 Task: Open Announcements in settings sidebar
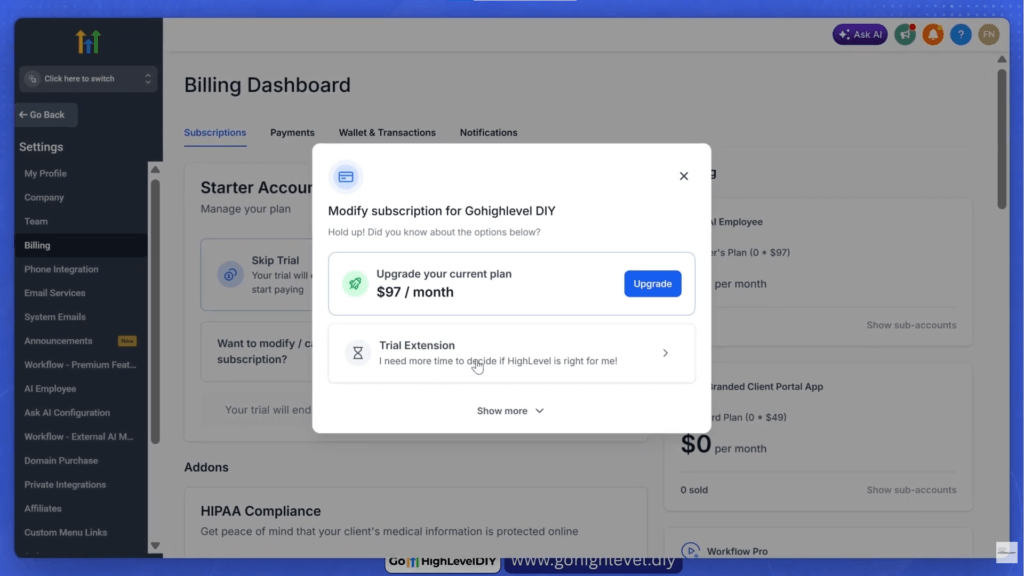coord(58,341)
